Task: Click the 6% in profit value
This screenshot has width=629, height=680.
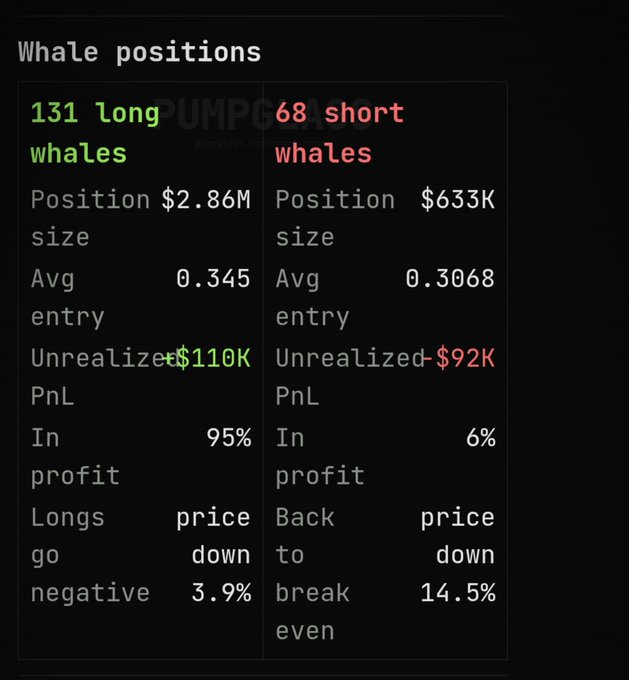Action: (x=481, y=438)
